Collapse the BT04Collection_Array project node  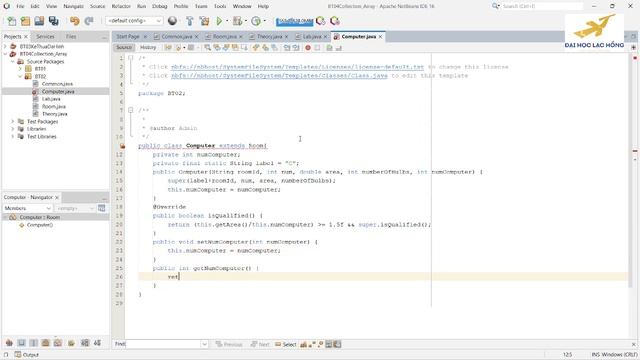[5, 54]
